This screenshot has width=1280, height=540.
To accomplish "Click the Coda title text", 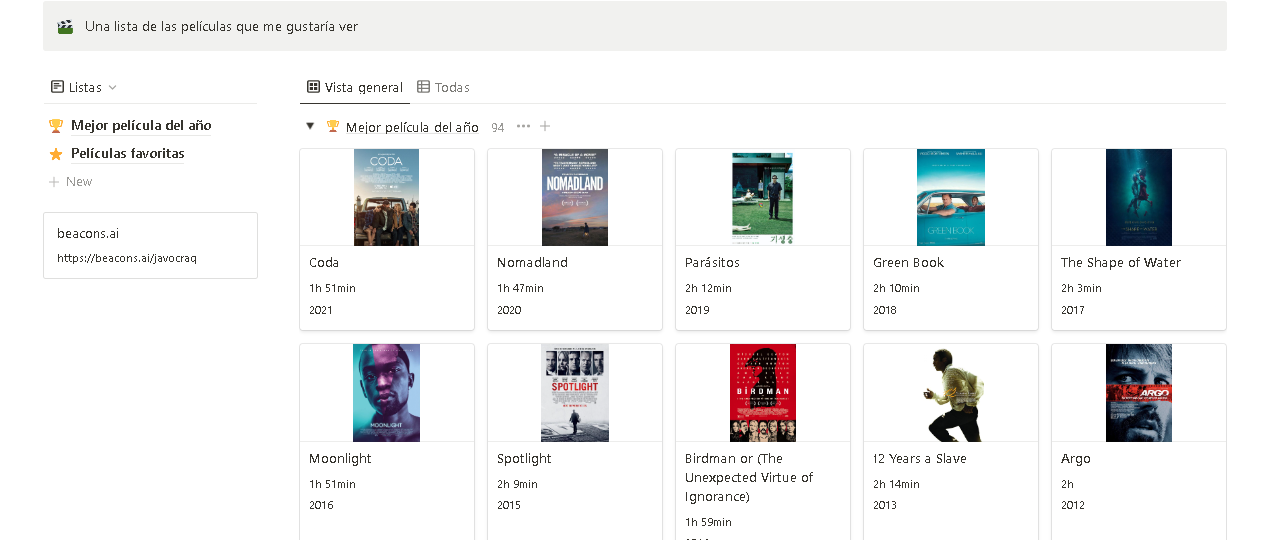I will [x=324, y=263].
